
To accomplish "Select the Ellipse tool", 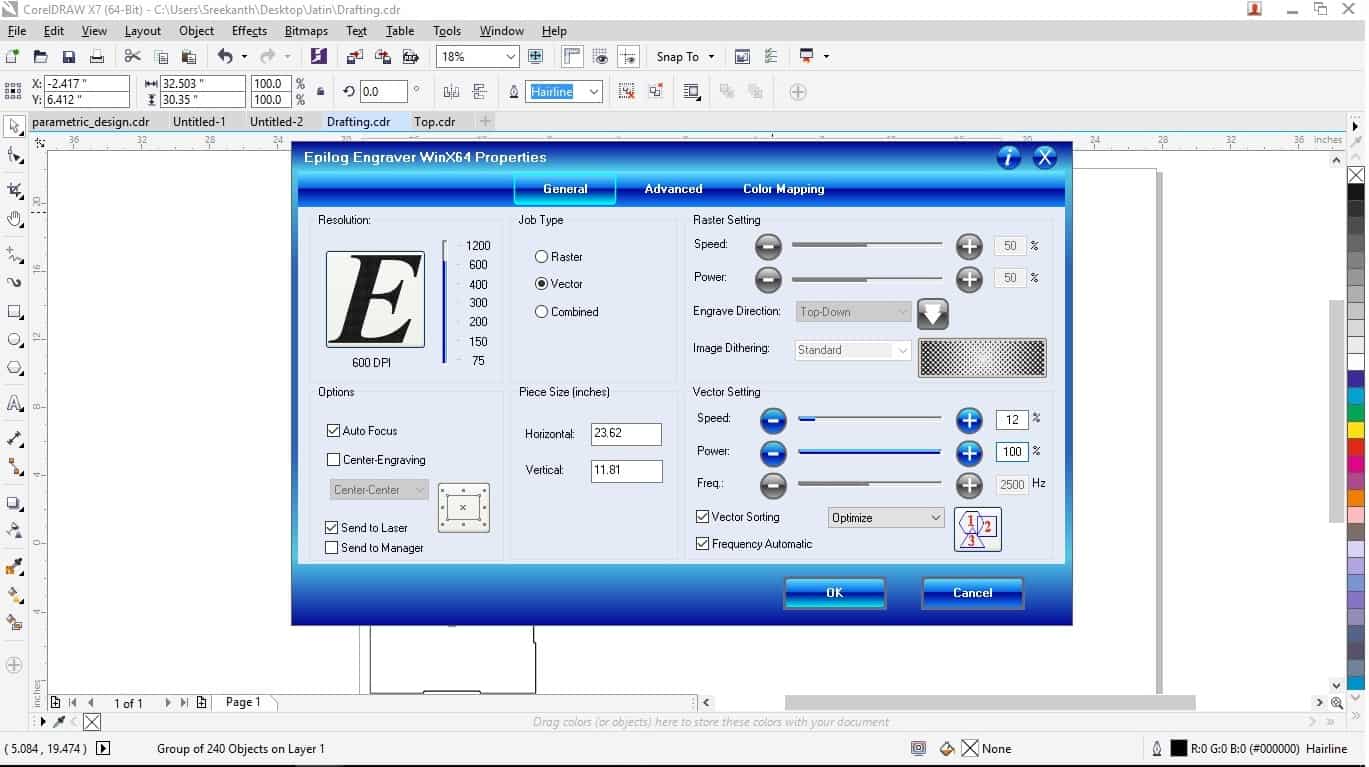I will (x=14, y=340).
